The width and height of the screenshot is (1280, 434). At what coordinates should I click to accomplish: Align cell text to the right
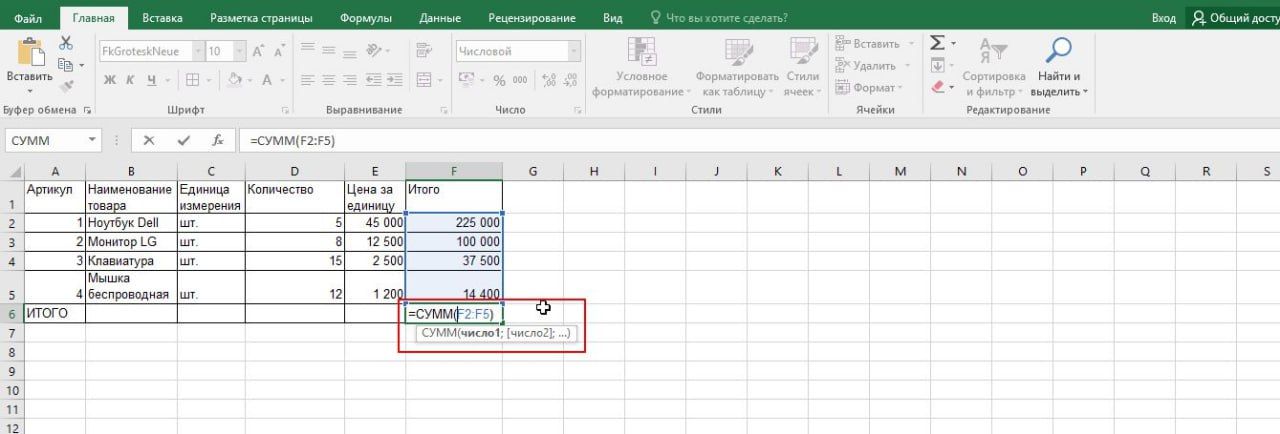[352, 80]
